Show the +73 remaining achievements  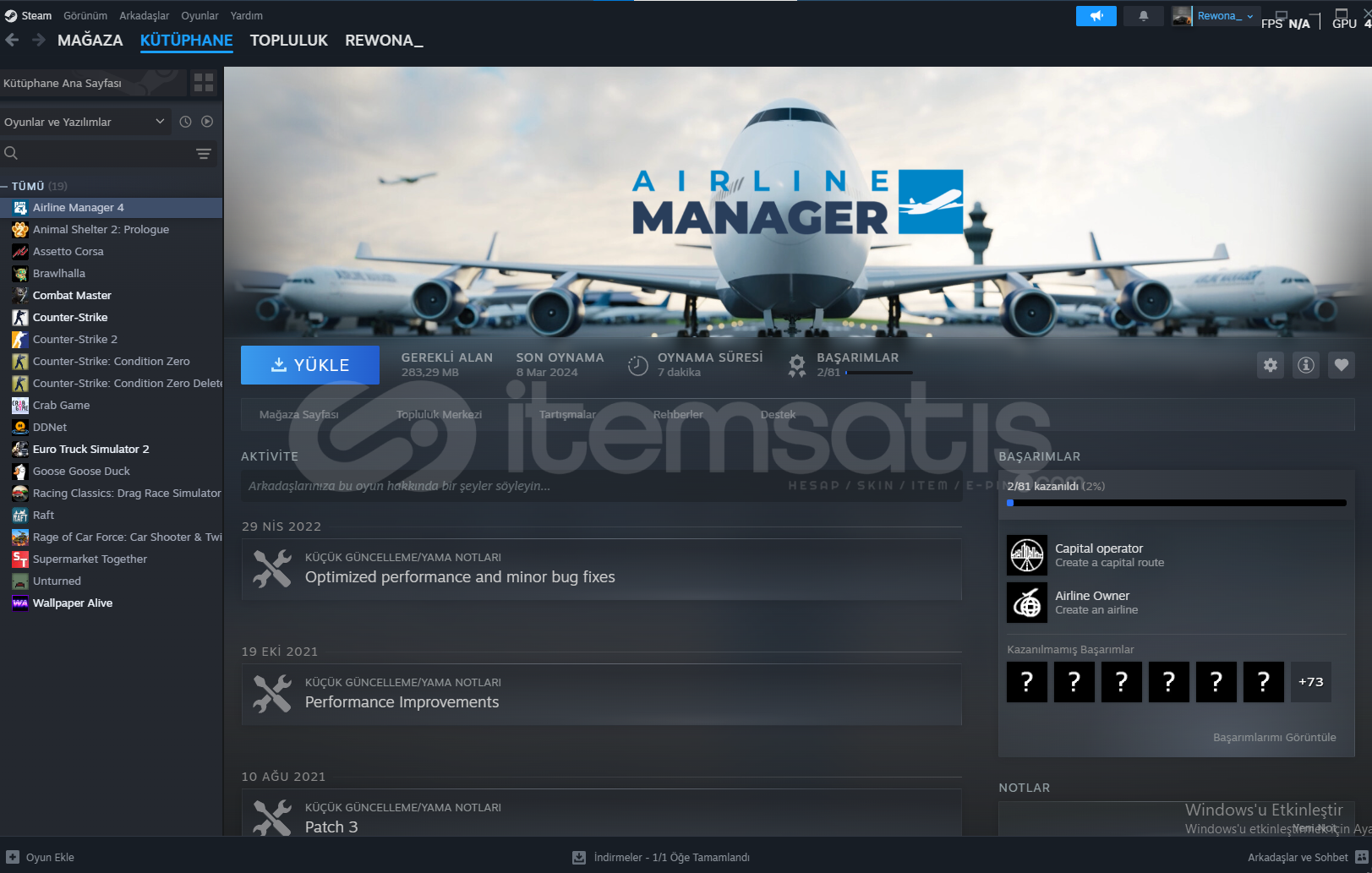click(1311, 682)
